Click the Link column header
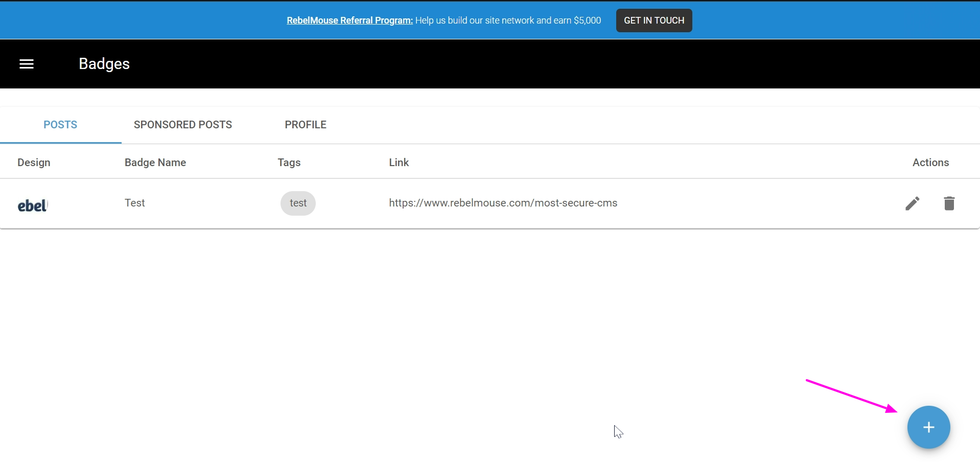 pyautogui.click(x=399, y=162)
